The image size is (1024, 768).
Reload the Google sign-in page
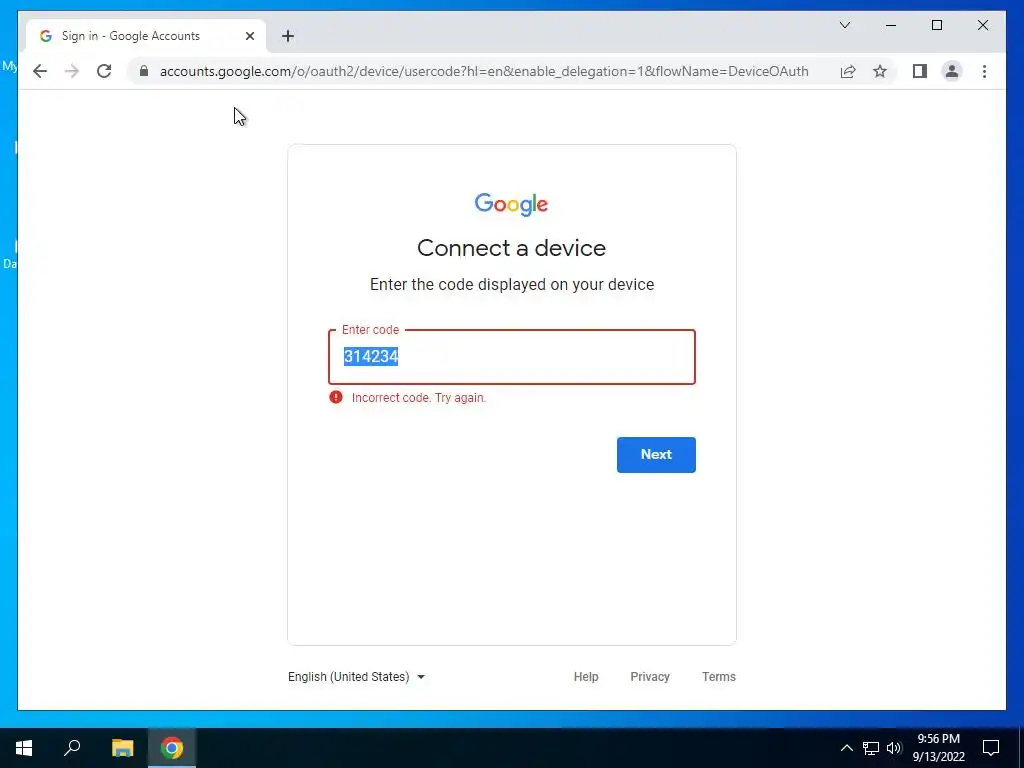[104, 71]
